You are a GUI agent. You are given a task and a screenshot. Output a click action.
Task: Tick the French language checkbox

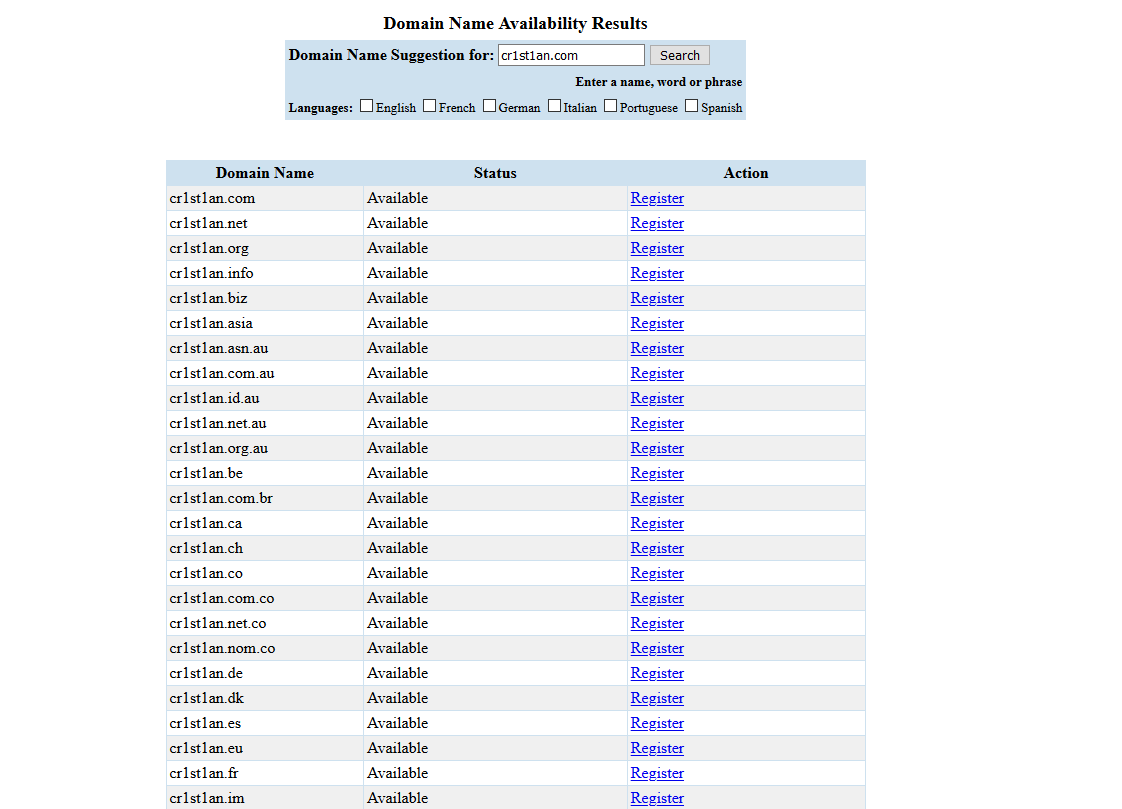429,106
